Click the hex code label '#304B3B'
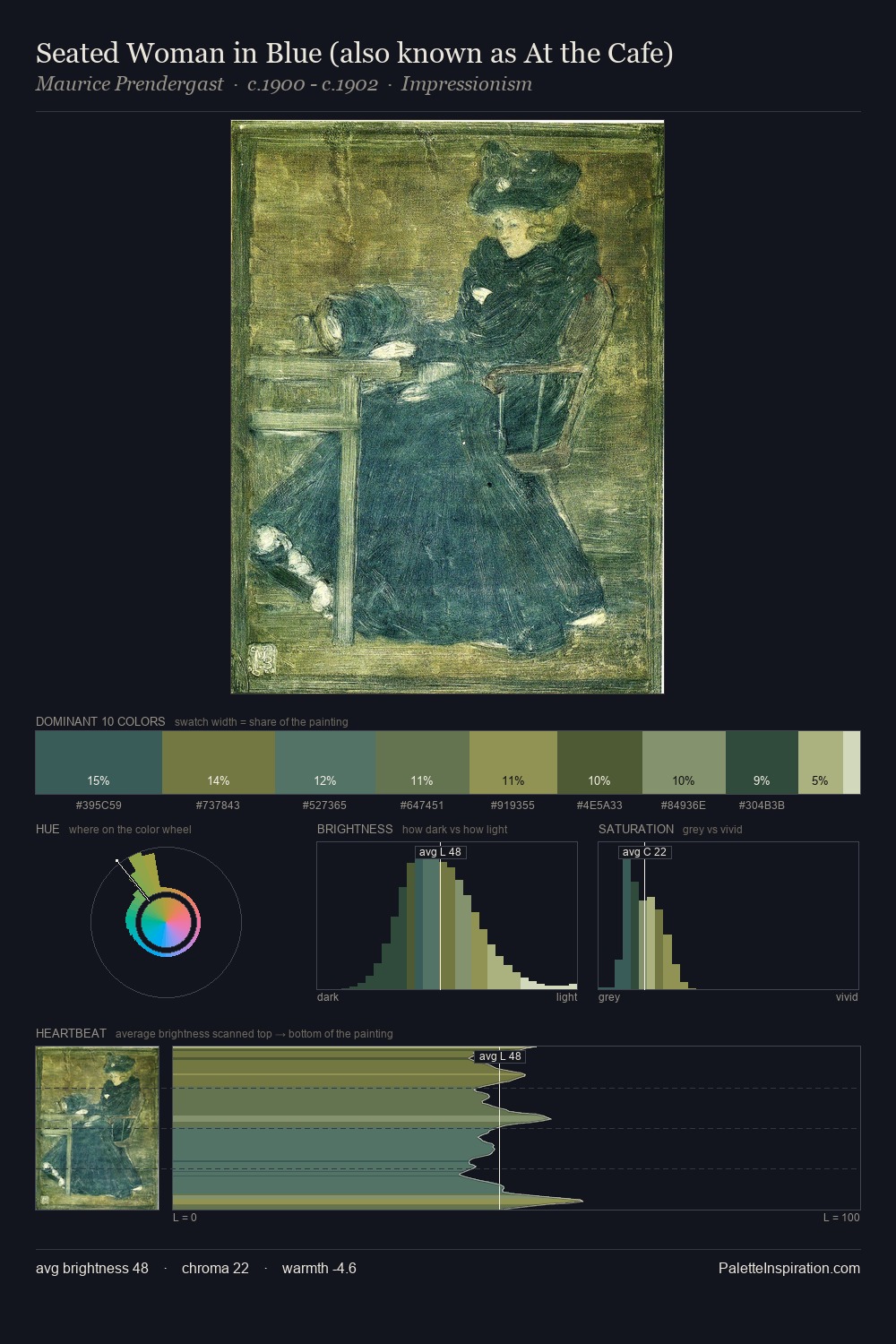Screen dimensions: 896x1344 762,806
